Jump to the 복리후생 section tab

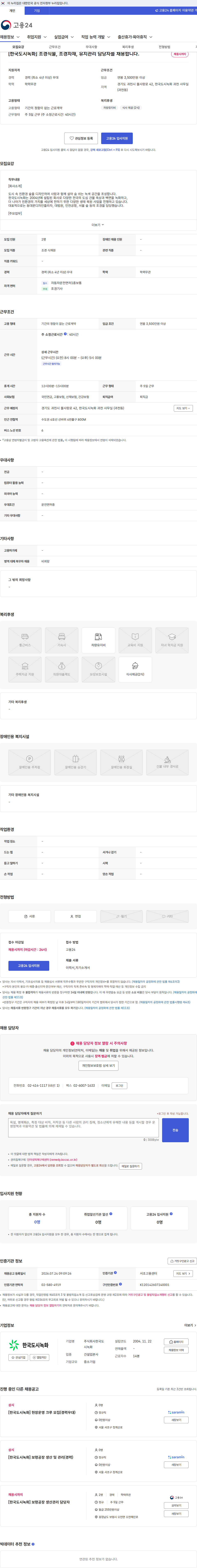tap(128, 47)
